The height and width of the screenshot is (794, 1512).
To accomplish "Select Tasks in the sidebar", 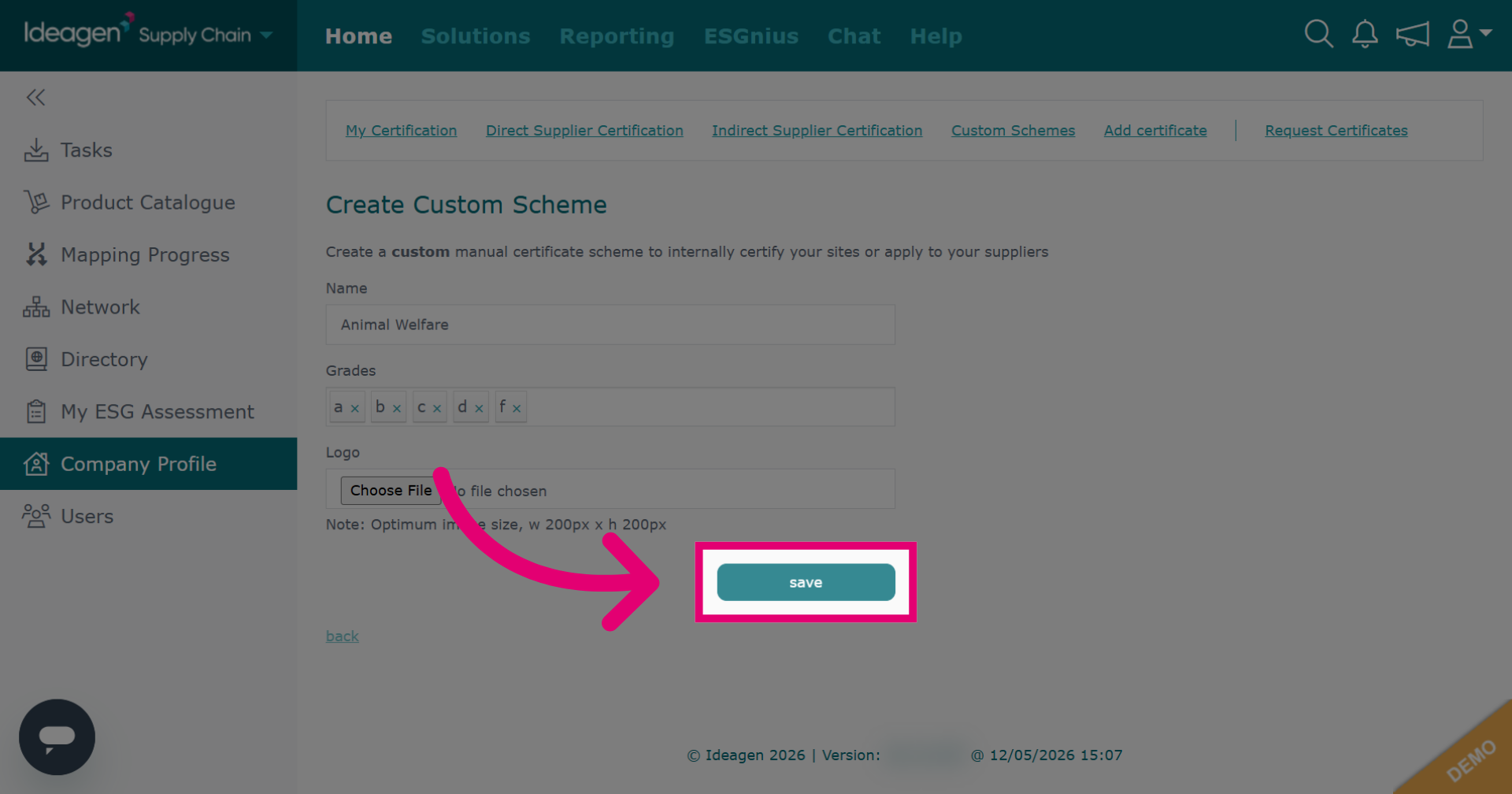I will [148, 150].
